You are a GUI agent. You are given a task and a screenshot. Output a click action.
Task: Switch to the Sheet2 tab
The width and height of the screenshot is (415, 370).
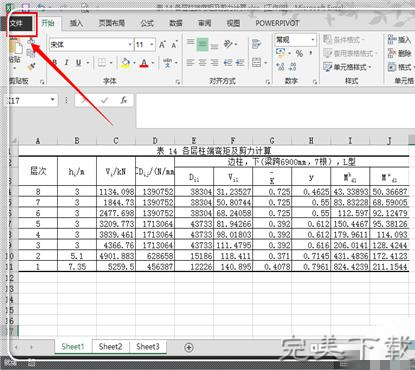click(x=110, y=346)
